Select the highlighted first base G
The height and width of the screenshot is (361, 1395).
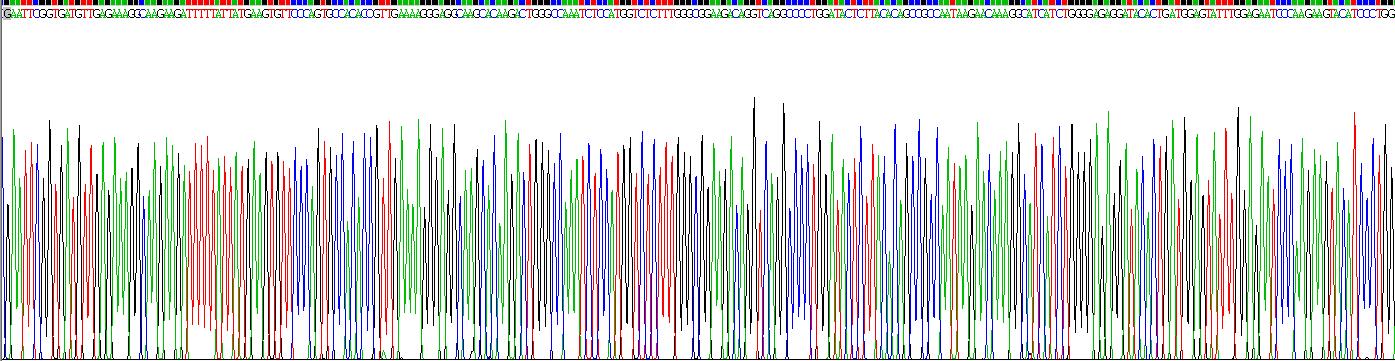[7, 15]
